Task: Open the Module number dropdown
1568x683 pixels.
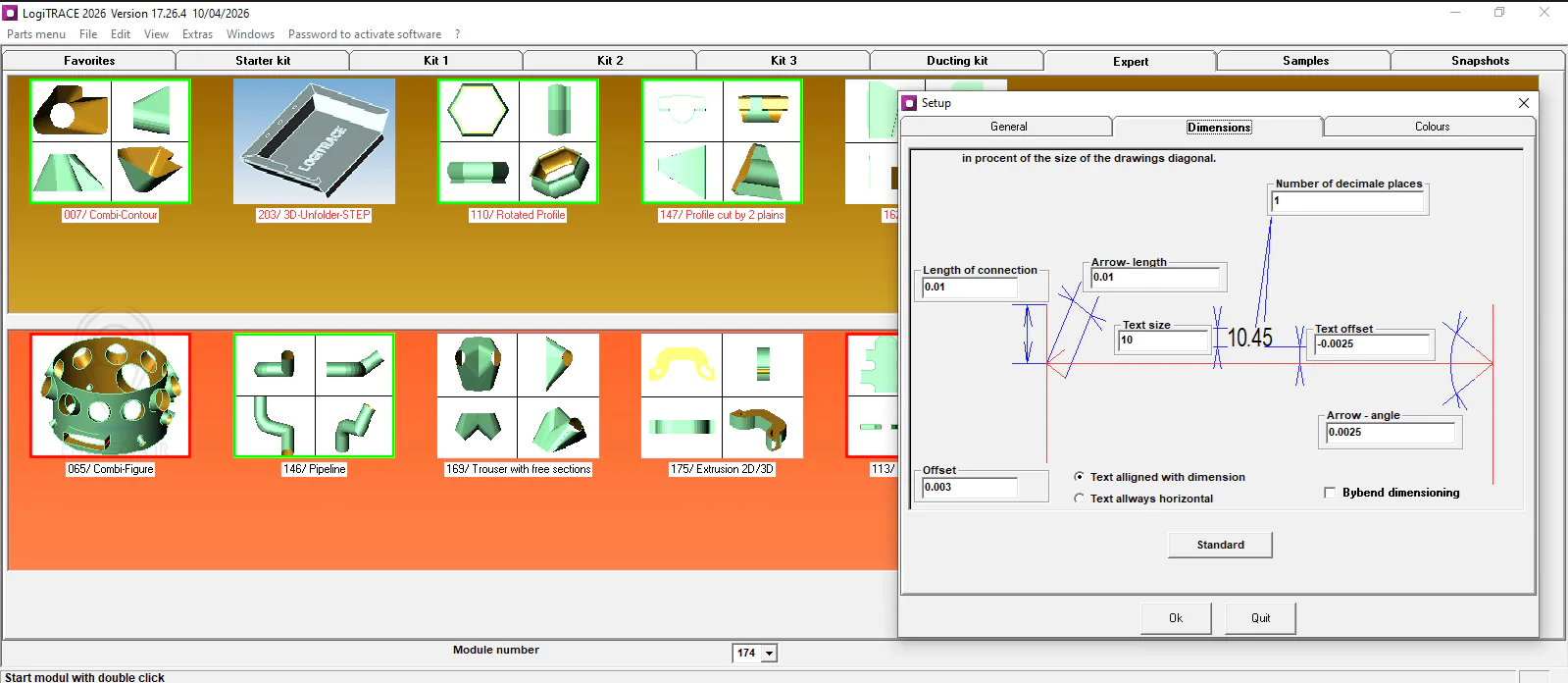Action: (769, 654)
